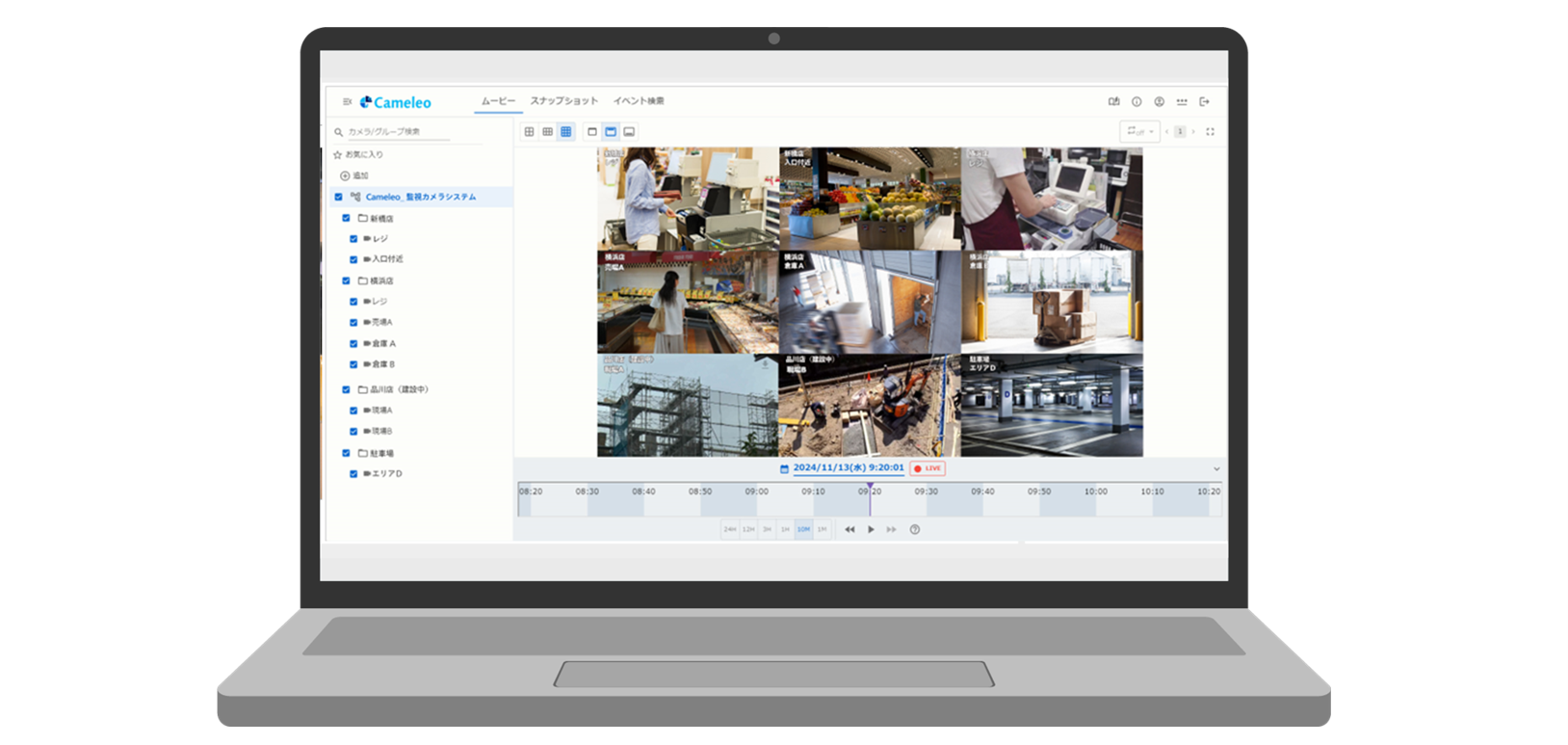1568x745 pixels.
Task: Click the 追加 add favorite button
Action: pos(353,175)
